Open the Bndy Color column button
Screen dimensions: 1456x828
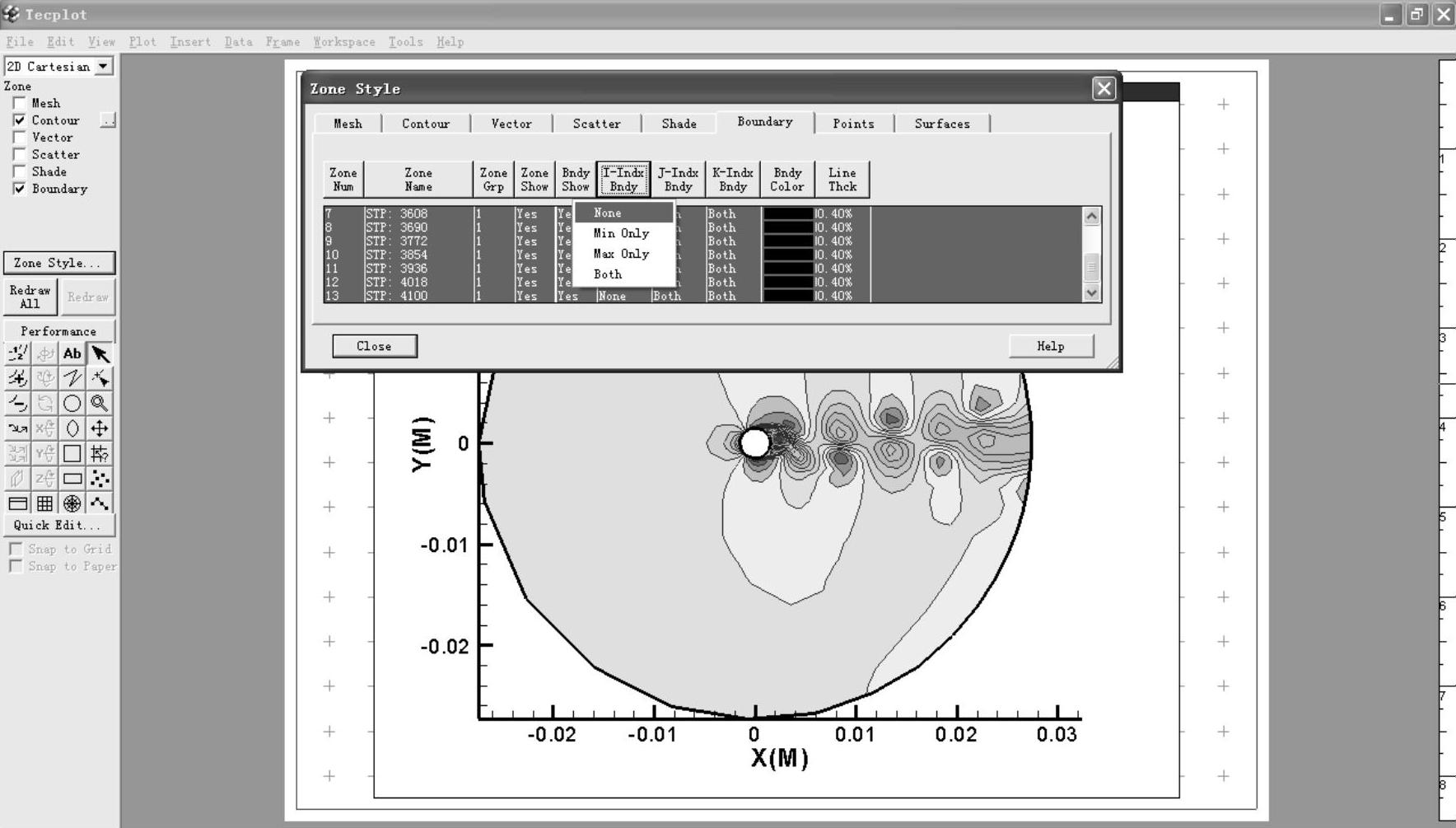tap(786, 180)
